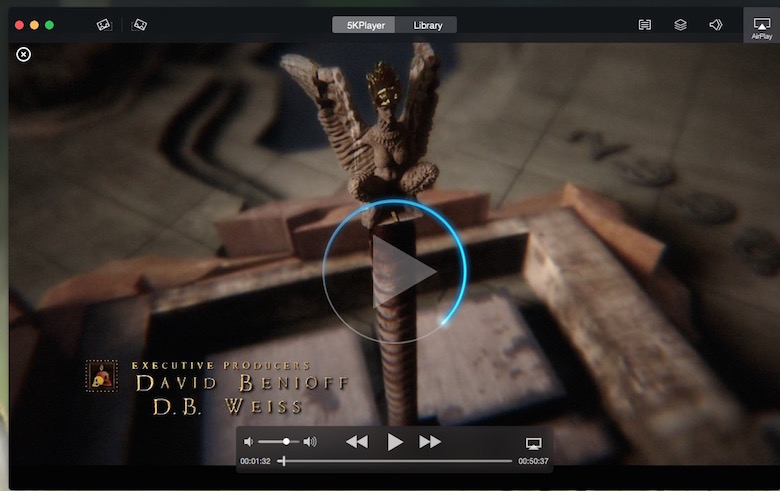Open the chapters list icon

click(645, 25)
